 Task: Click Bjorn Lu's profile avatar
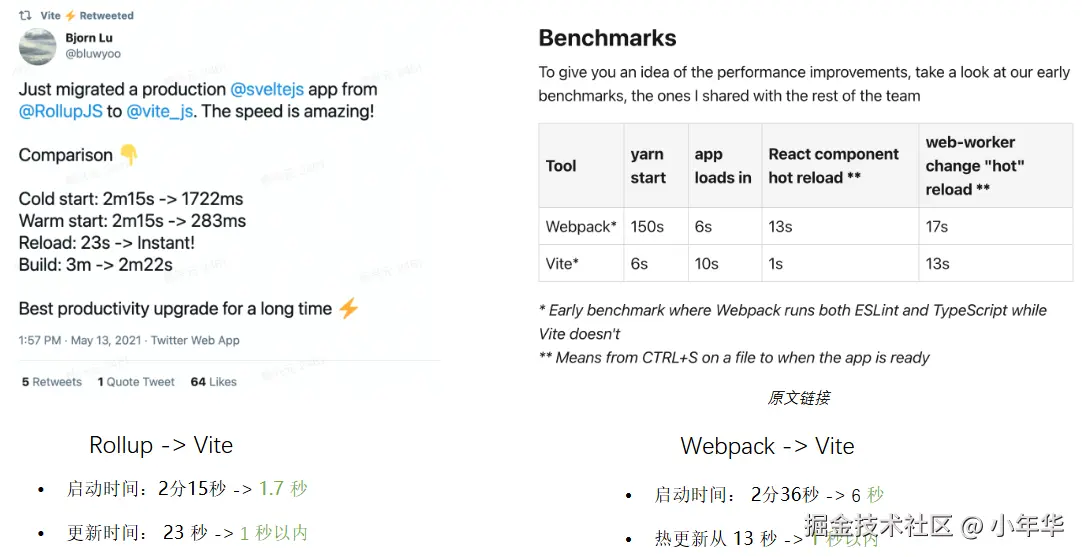[x=38, y=46]
